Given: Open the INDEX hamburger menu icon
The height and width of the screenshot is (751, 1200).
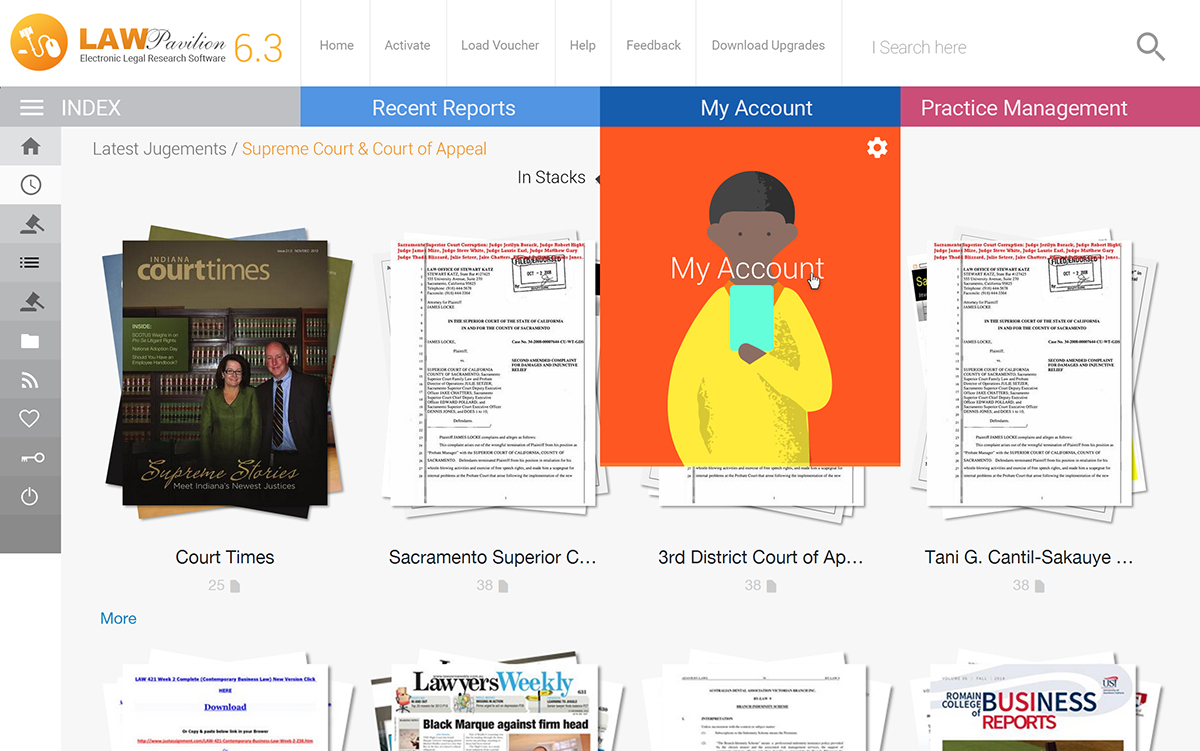Looking at the screenshot, I should (x=32, y=108).
